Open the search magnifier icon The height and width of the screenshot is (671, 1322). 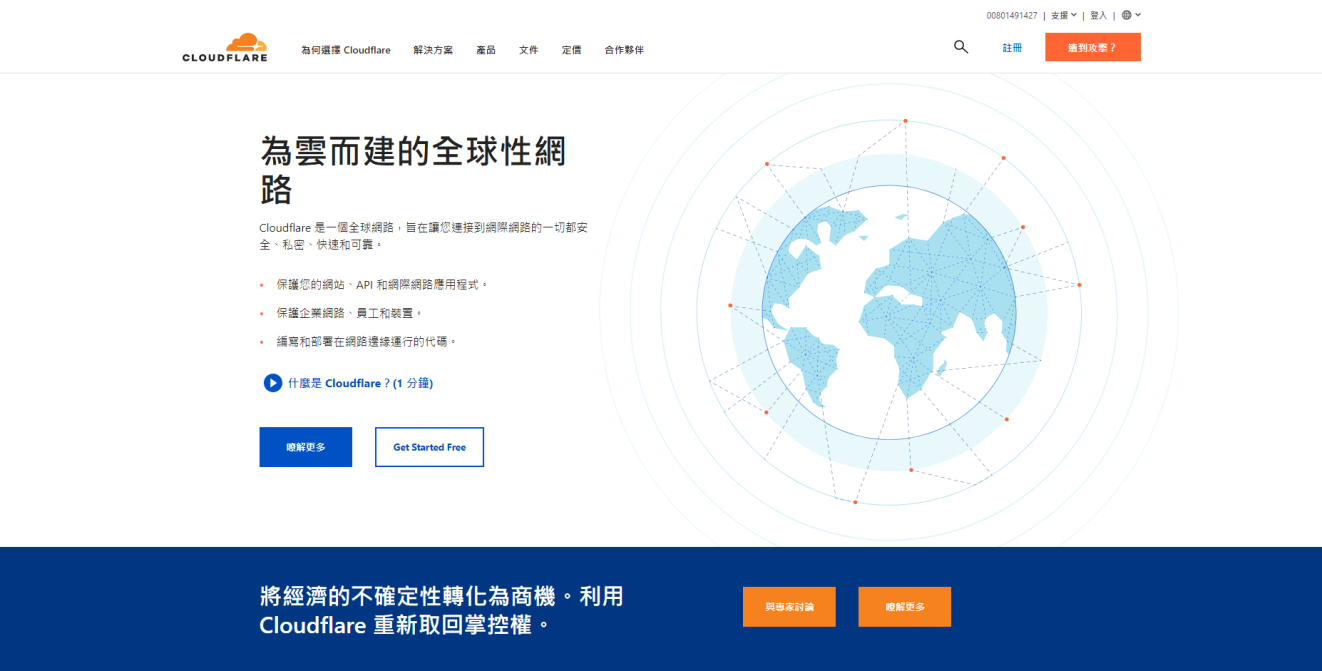coord(961,47)
